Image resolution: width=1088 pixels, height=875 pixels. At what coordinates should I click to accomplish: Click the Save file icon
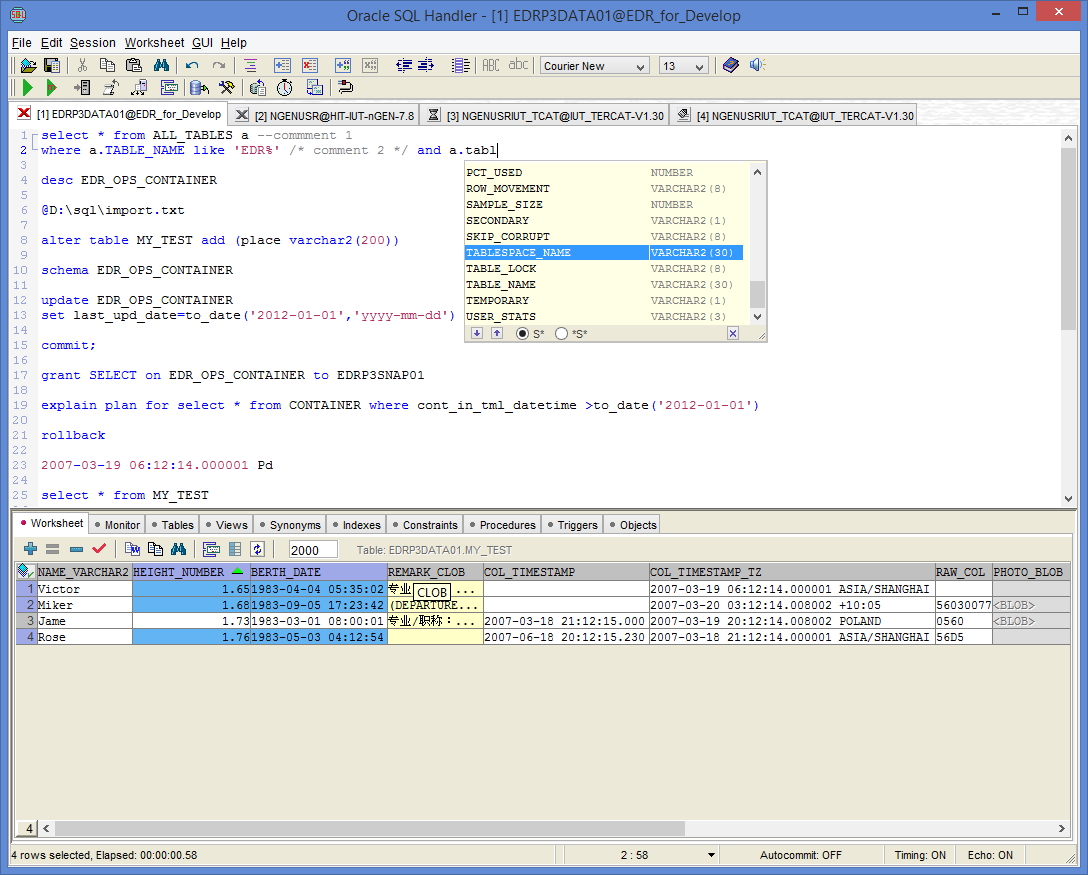(x=50, y=65)
